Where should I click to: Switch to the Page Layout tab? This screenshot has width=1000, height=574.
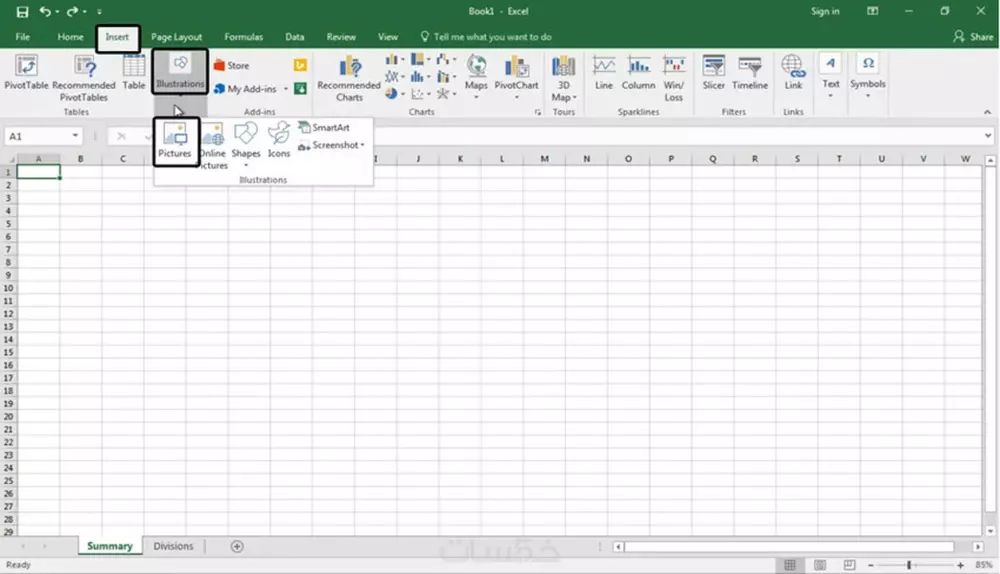[x=176, y=37]
